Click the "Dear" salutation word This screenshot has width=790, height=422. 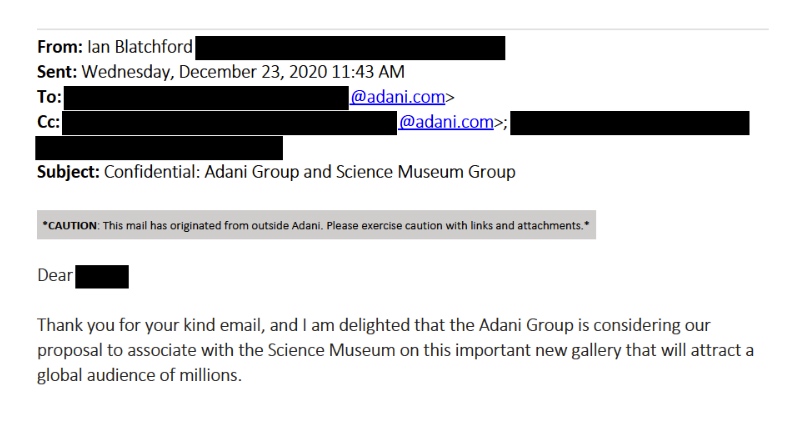coord(55,276)
